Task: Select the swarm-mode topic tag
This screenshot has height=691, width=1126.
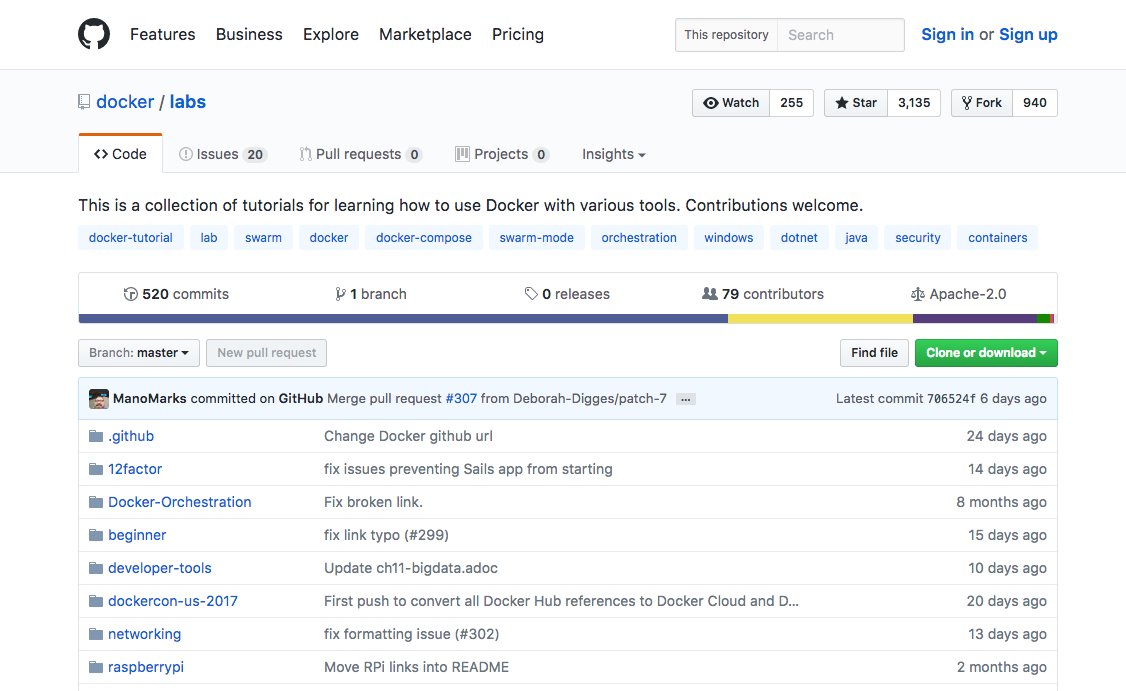Action: click(x=536, y=238)
